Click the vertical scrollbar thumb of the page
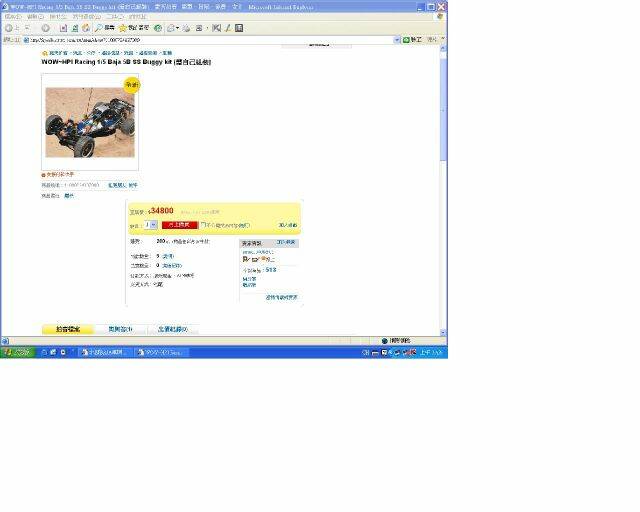640x512 pixels. click(443, 109)
